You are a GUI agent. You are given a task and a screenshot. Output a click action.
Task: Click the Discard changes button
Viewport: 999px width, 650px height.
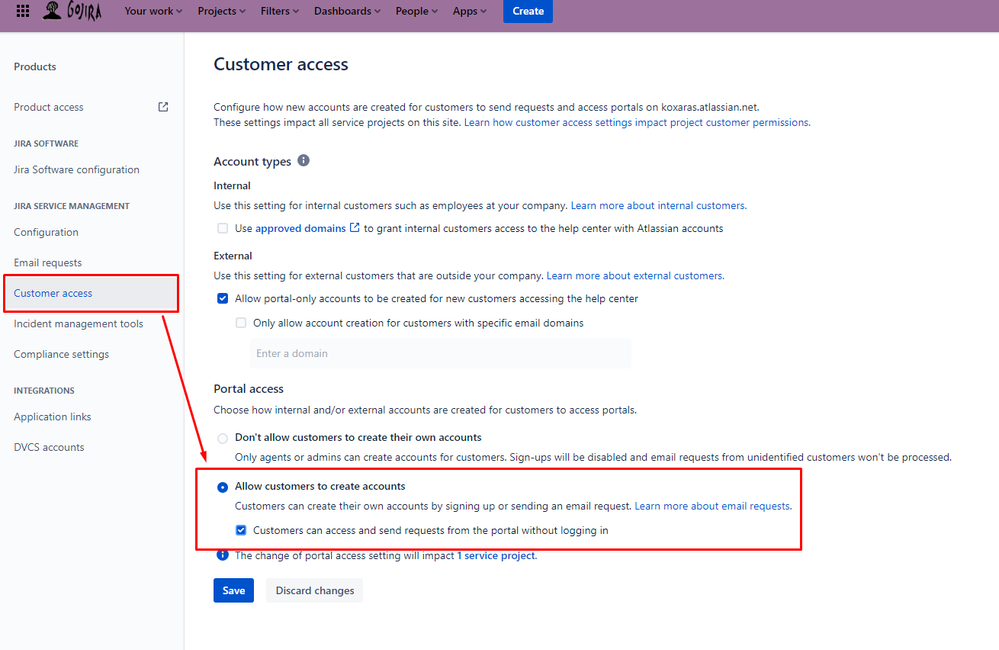[x=314, y=590]
